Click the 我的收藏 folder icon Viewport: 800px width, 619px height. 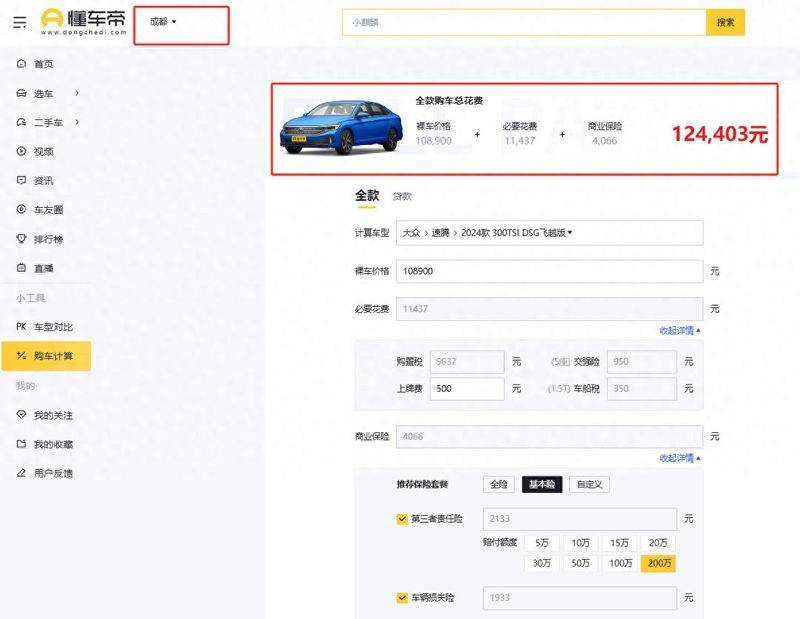(21, 444)
